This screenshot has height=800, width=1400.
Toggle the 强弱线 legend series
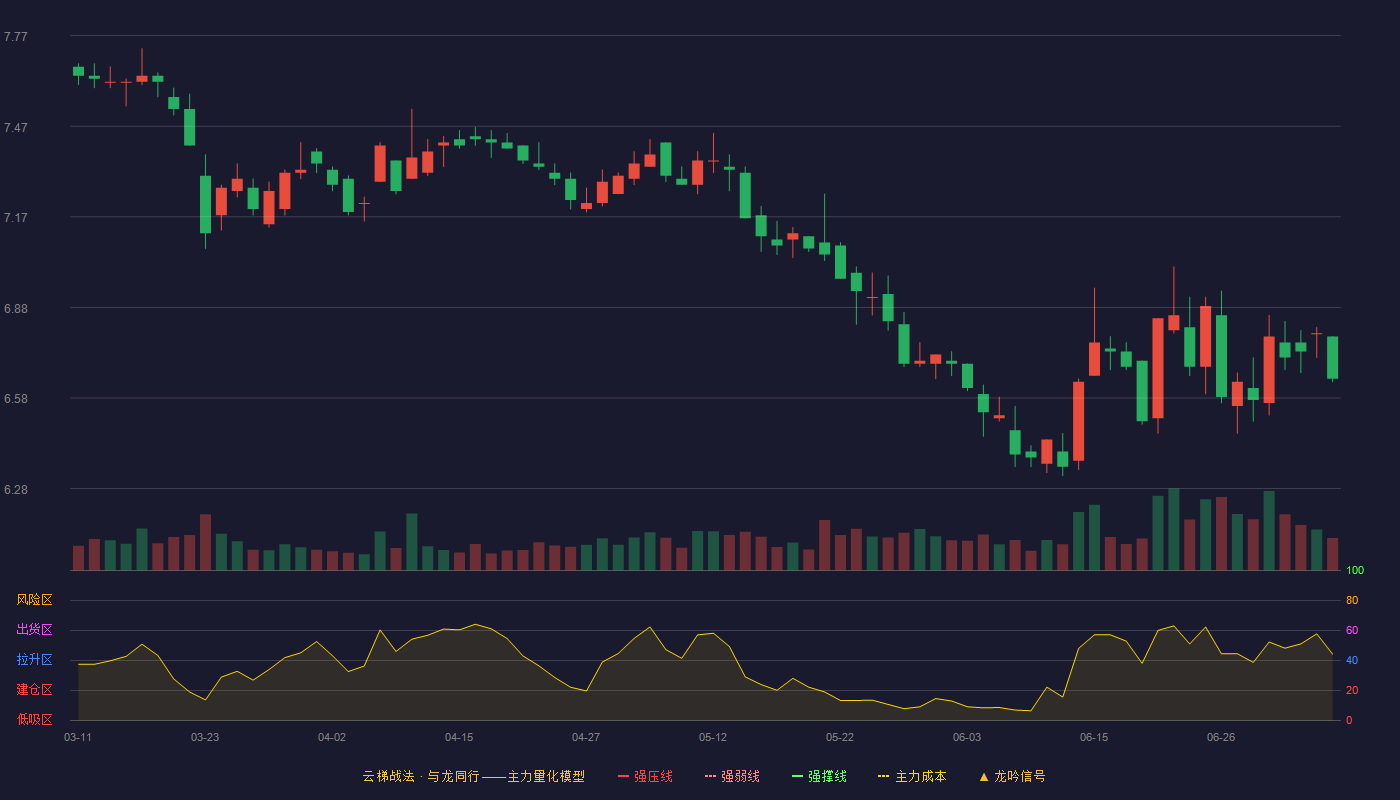point(732,776)
